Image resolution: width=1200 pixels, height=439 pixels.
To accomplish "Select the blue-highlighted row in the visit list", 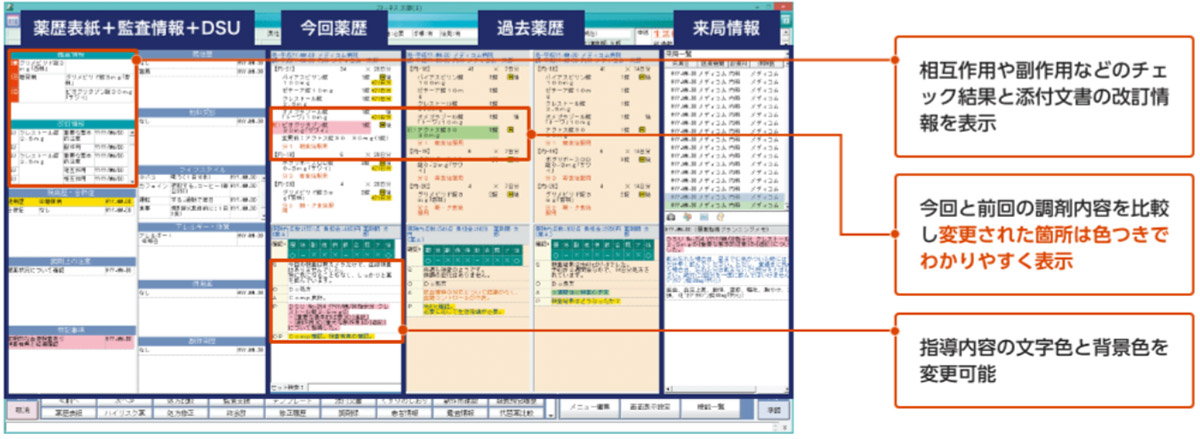I will tap(727, 196).
